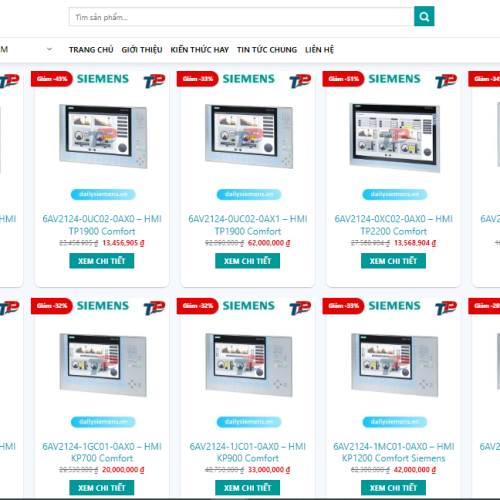
Task: Expand the category dropdown chevron in navbar
Action: pyautogui.click(x=49, y=49)
